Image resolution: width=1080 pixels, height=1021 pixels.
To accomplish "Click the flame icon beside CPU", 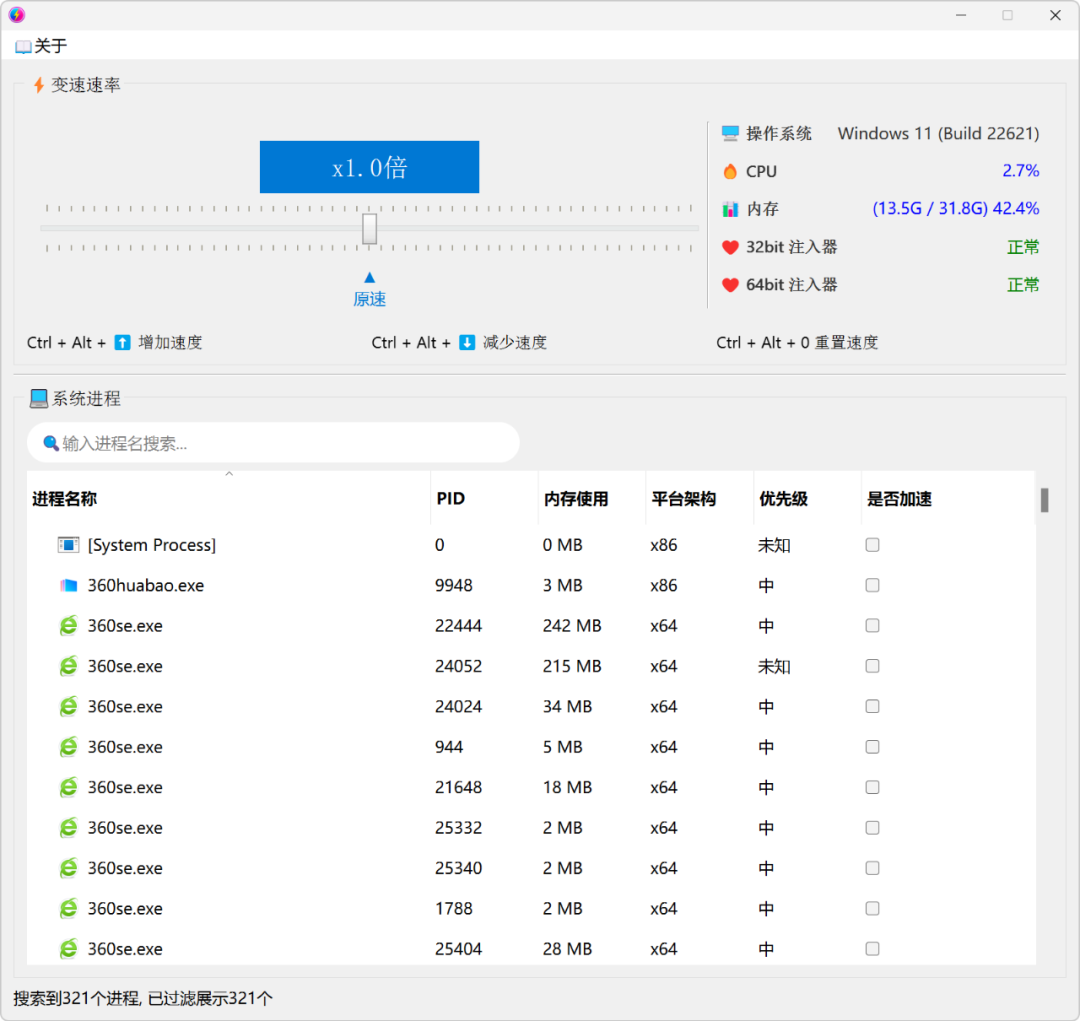I will tap(730, 171).
